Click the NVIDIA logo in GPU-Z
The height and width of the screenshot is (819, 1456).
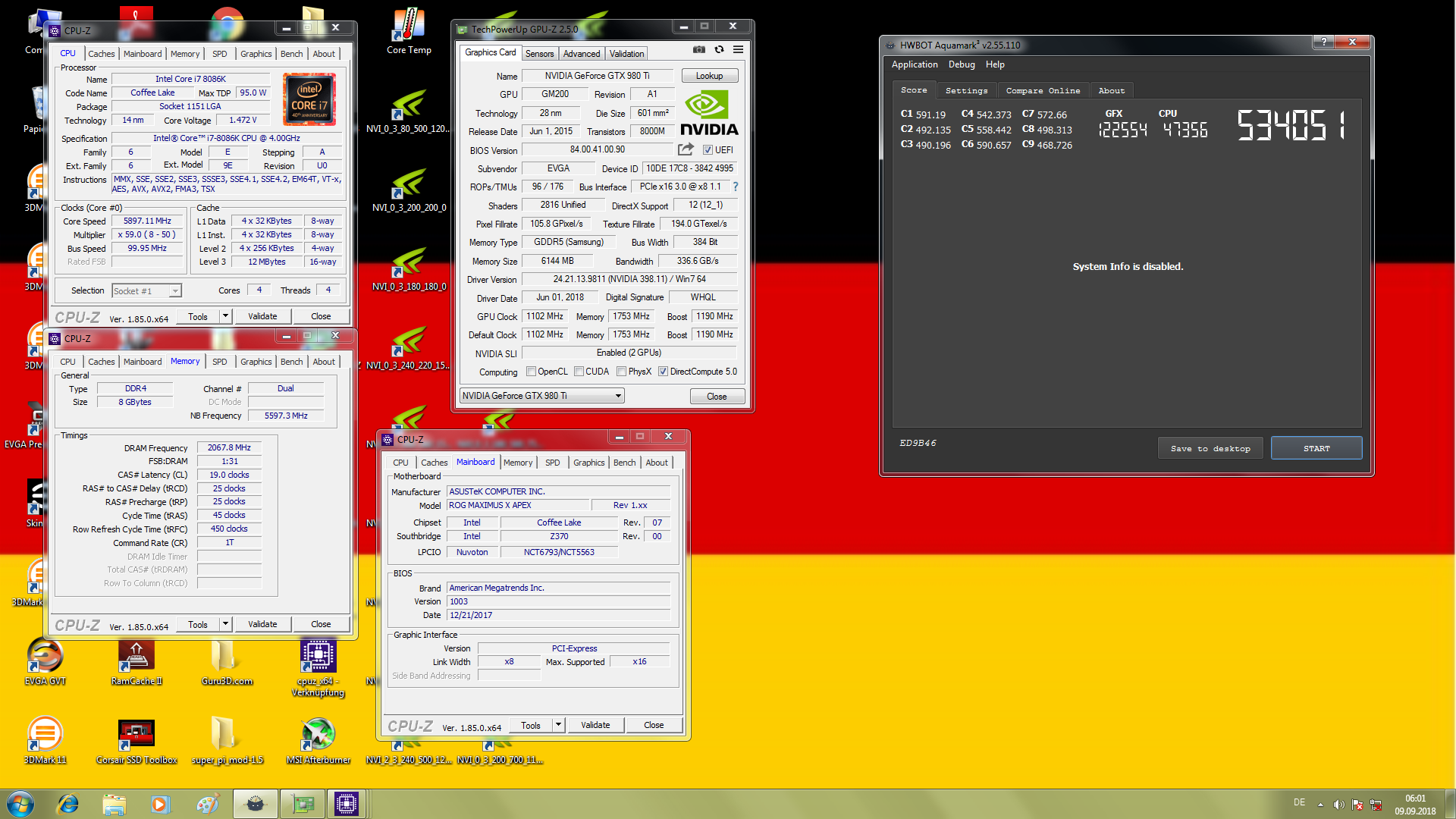(709, 114)
